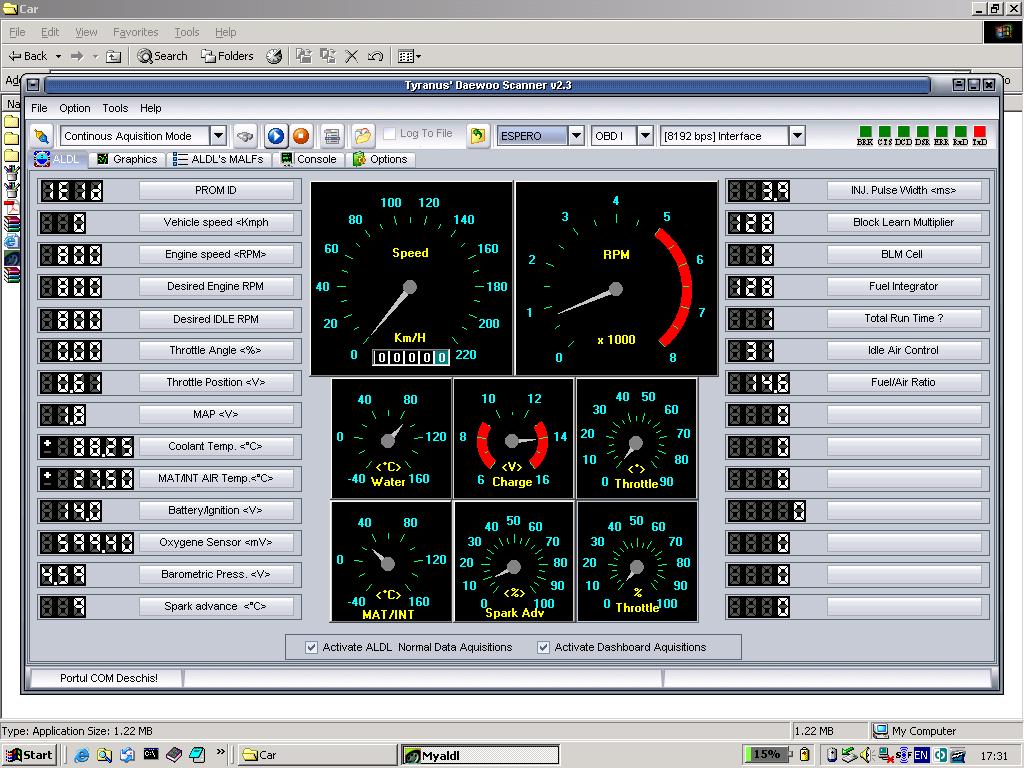This screenshot has height=768, width=1024.
Task: Enable the Log To File checkbox
Action: [x=390, y=134]
